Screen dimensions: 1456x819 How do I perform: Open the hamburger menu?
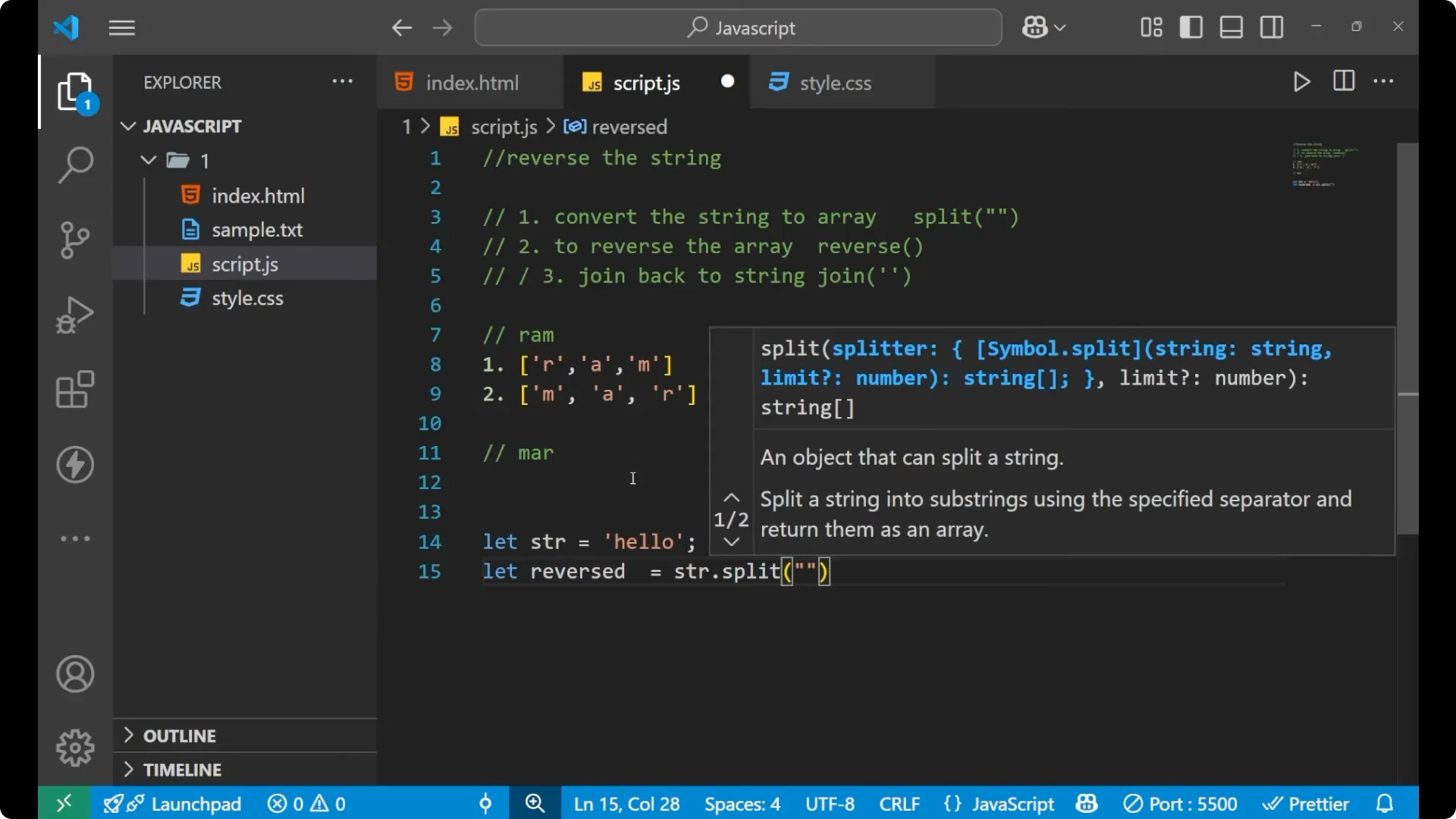(x=121, y=27)
